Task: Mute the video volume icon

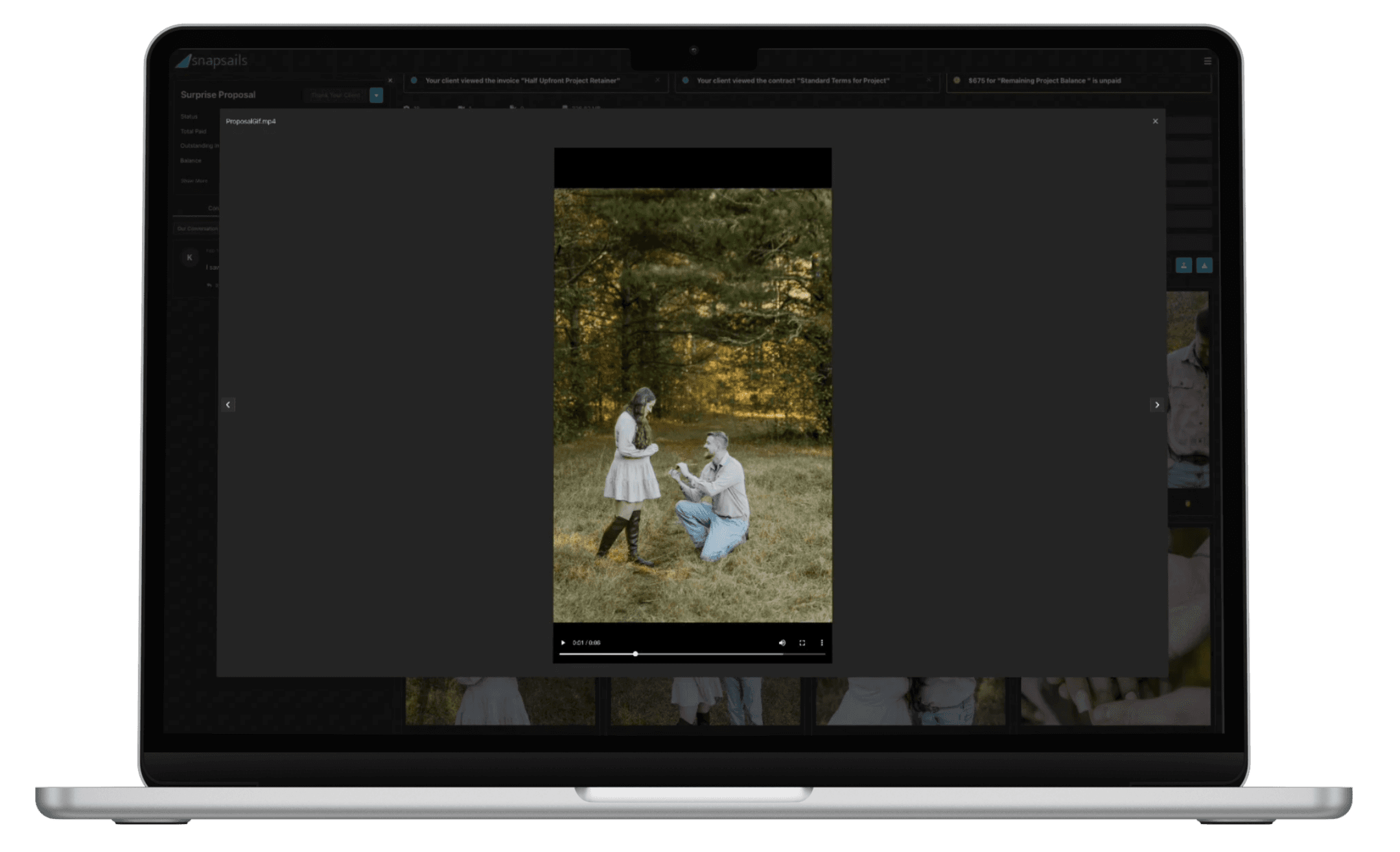Action: (x=782, y=643)
